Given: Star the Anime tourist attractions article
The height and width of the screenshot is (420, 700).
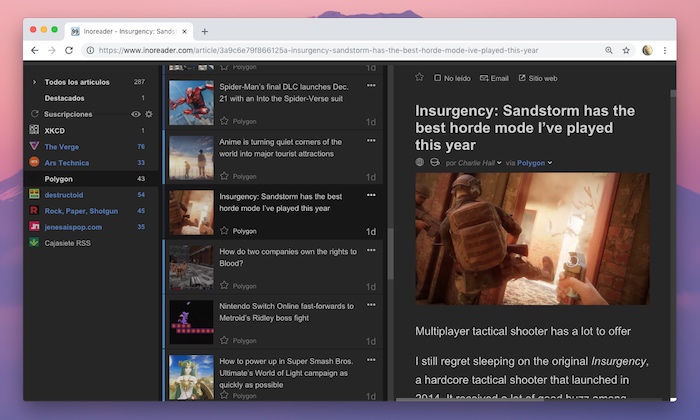Looking at the screenshot, I should 224,176.
